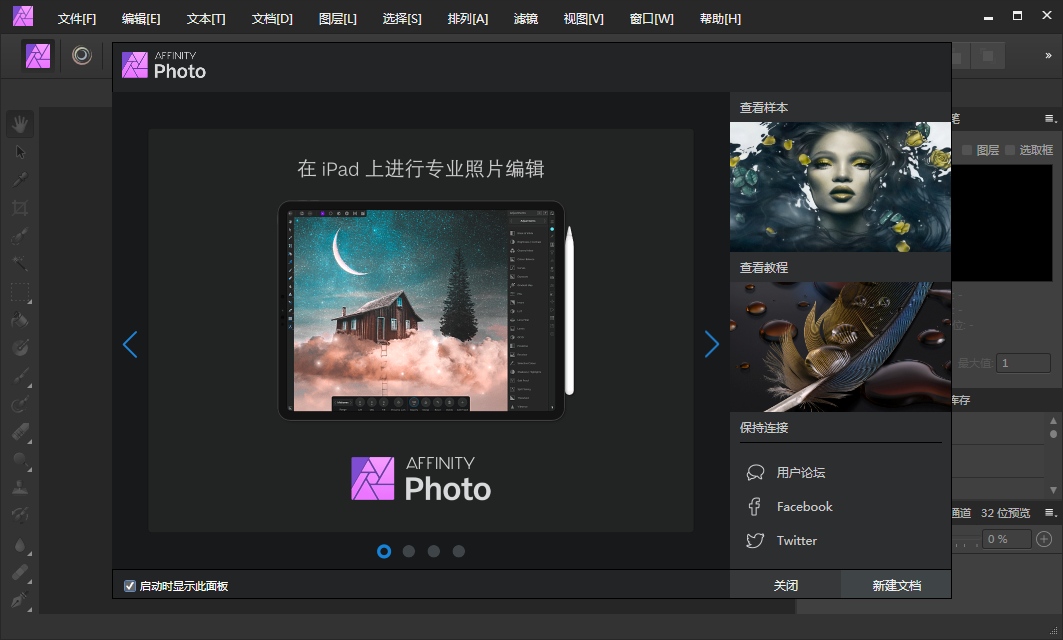
Task: Choose the Blur Brush droplet tool
Action: (x=20, y=544)
